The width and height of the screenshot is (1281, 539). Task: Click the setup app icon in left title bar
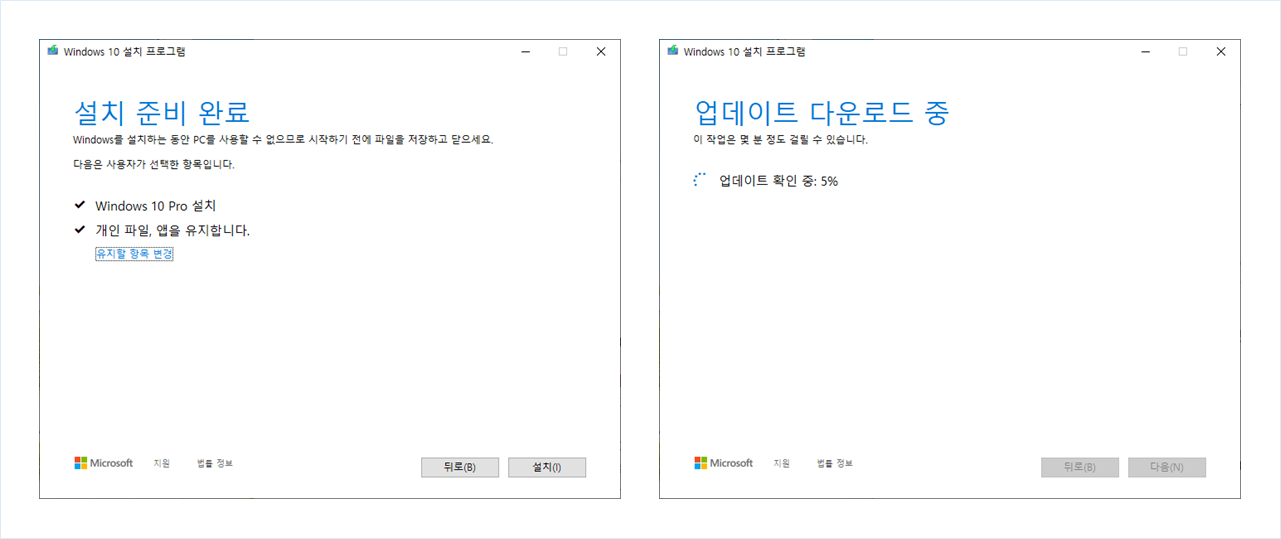tap(53, 51)
